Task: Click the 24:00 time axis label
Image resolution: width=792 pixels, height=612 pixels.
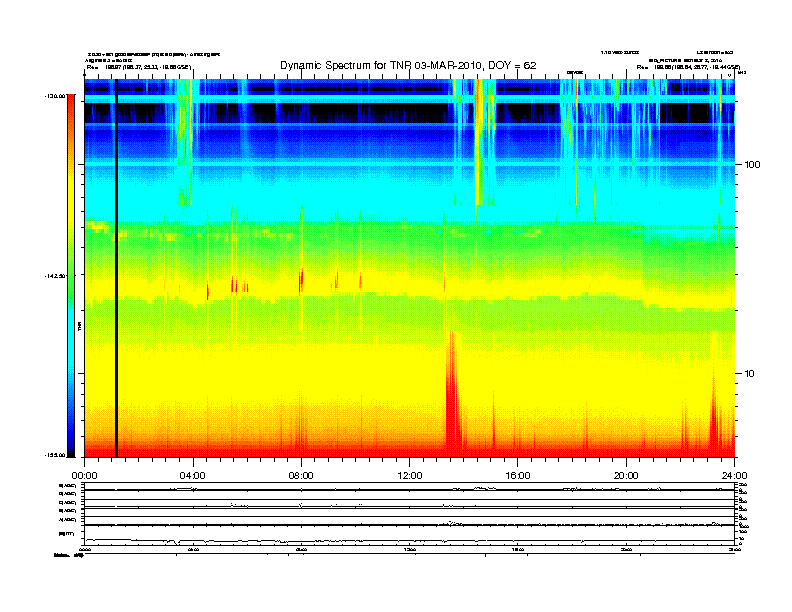Action: click(734, 476)
